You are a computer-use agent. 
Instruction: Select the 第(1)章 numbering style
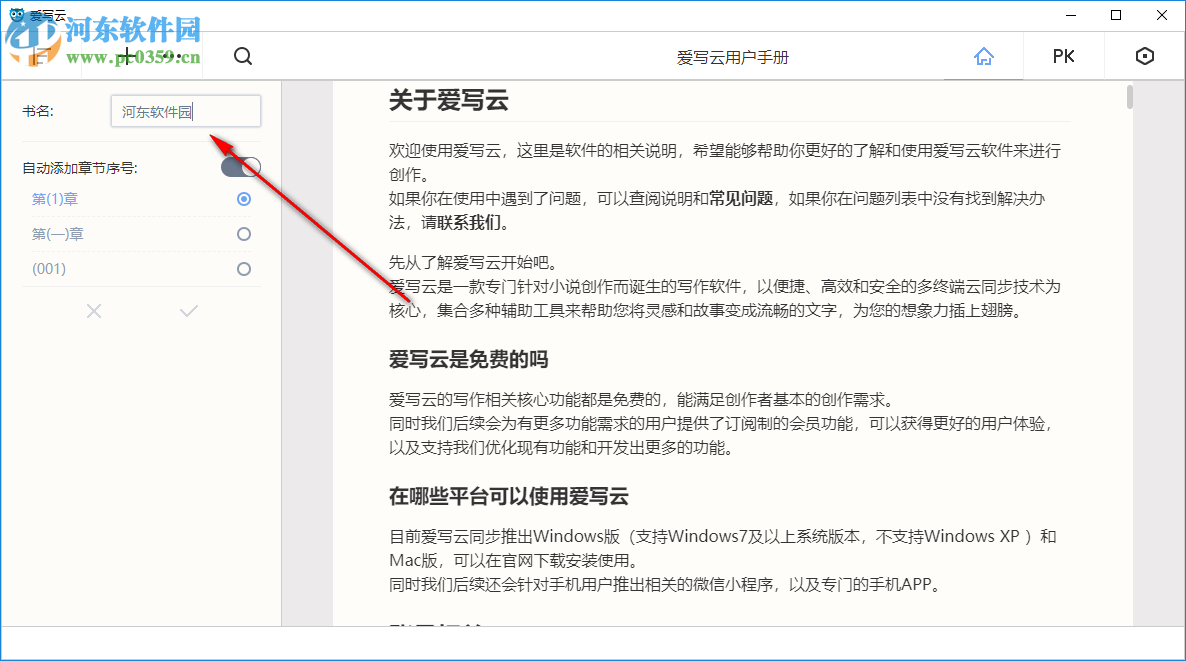click(x=243, y=198)
